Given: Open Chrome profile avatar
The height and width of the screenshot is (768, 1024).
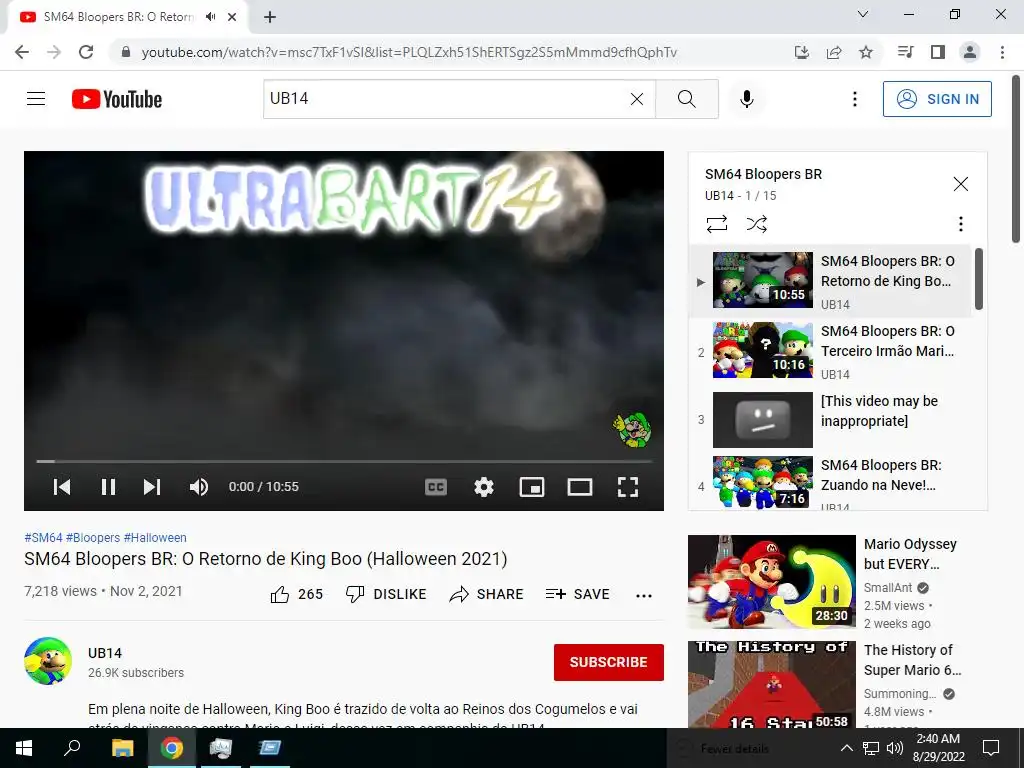Looking at the screenshot, I should pyautogui.click(x=970, y=52).
